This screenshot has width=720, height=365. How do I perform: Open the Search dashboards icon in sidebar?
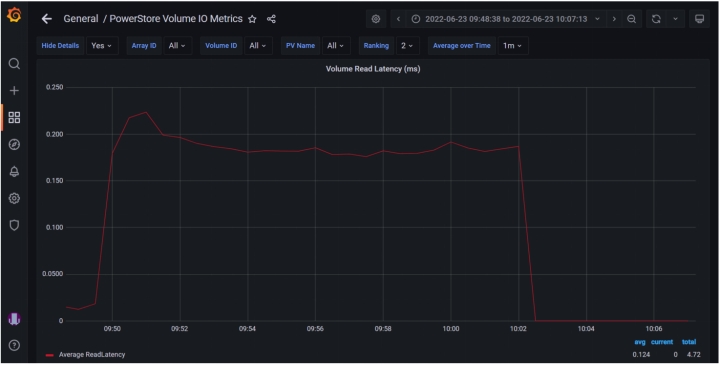pos(14,64)
